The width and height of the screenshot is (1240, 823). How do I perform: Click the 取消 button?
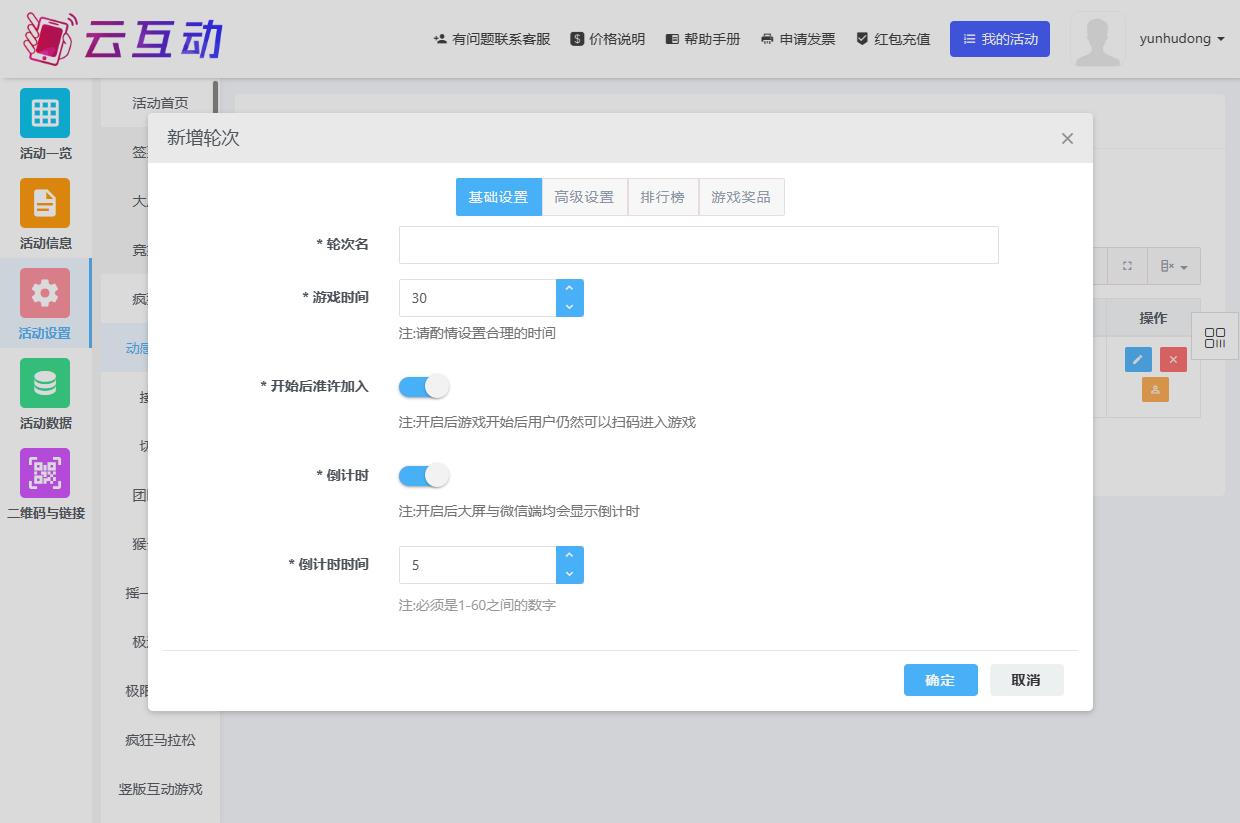1026,680
